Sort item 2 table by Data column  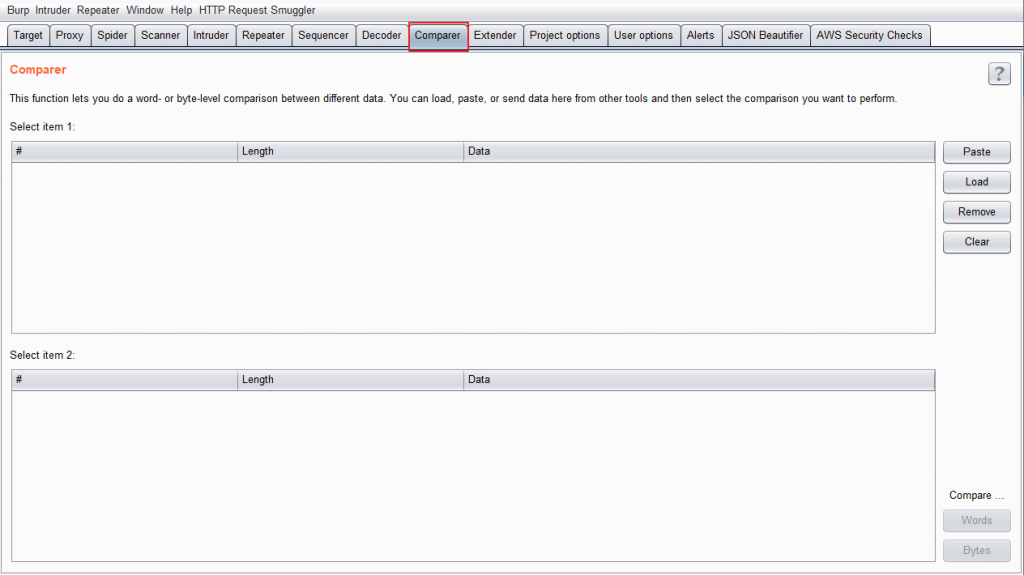(699, 380)
